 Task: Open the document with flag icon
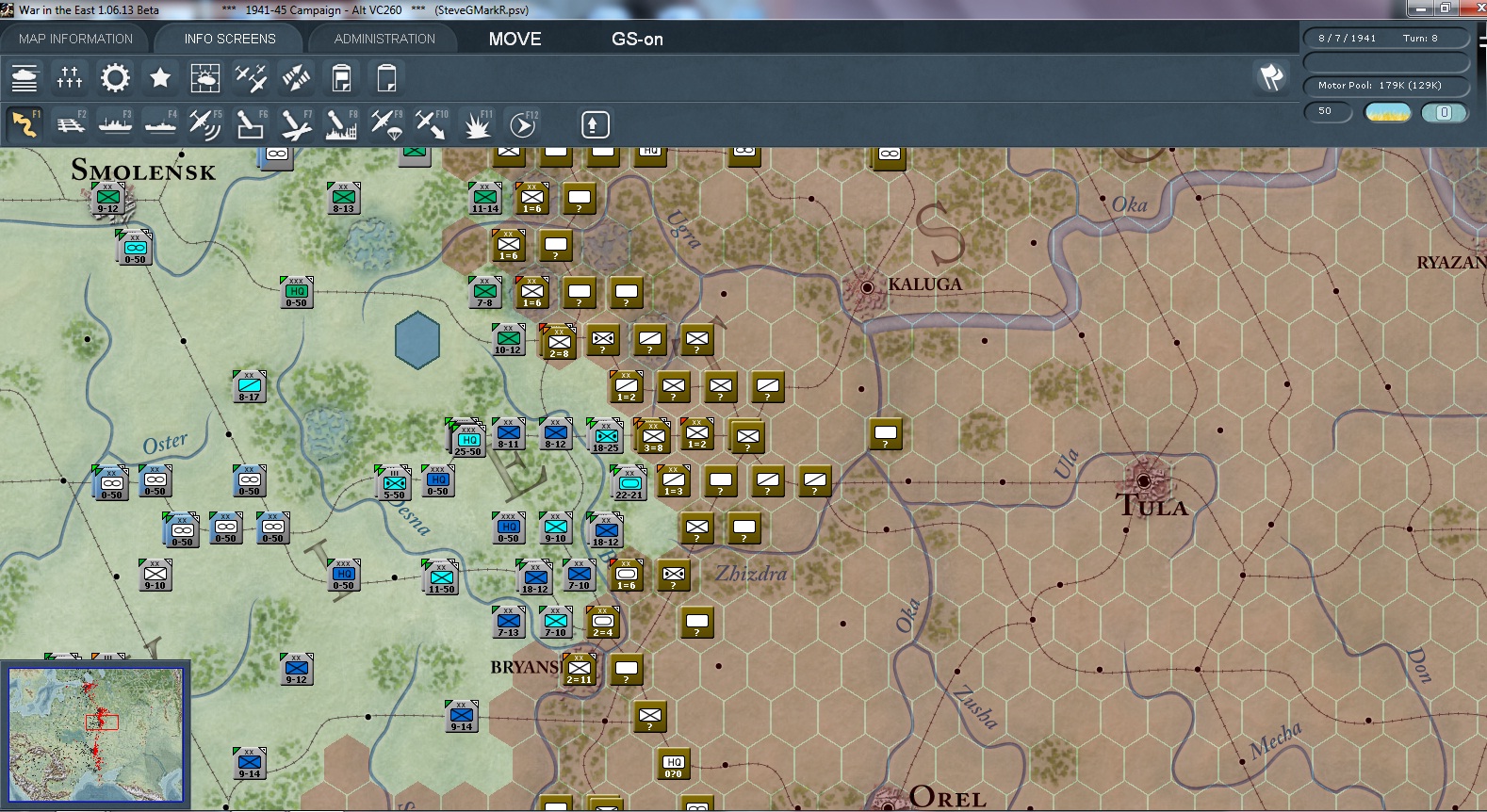tap(341, 77)
